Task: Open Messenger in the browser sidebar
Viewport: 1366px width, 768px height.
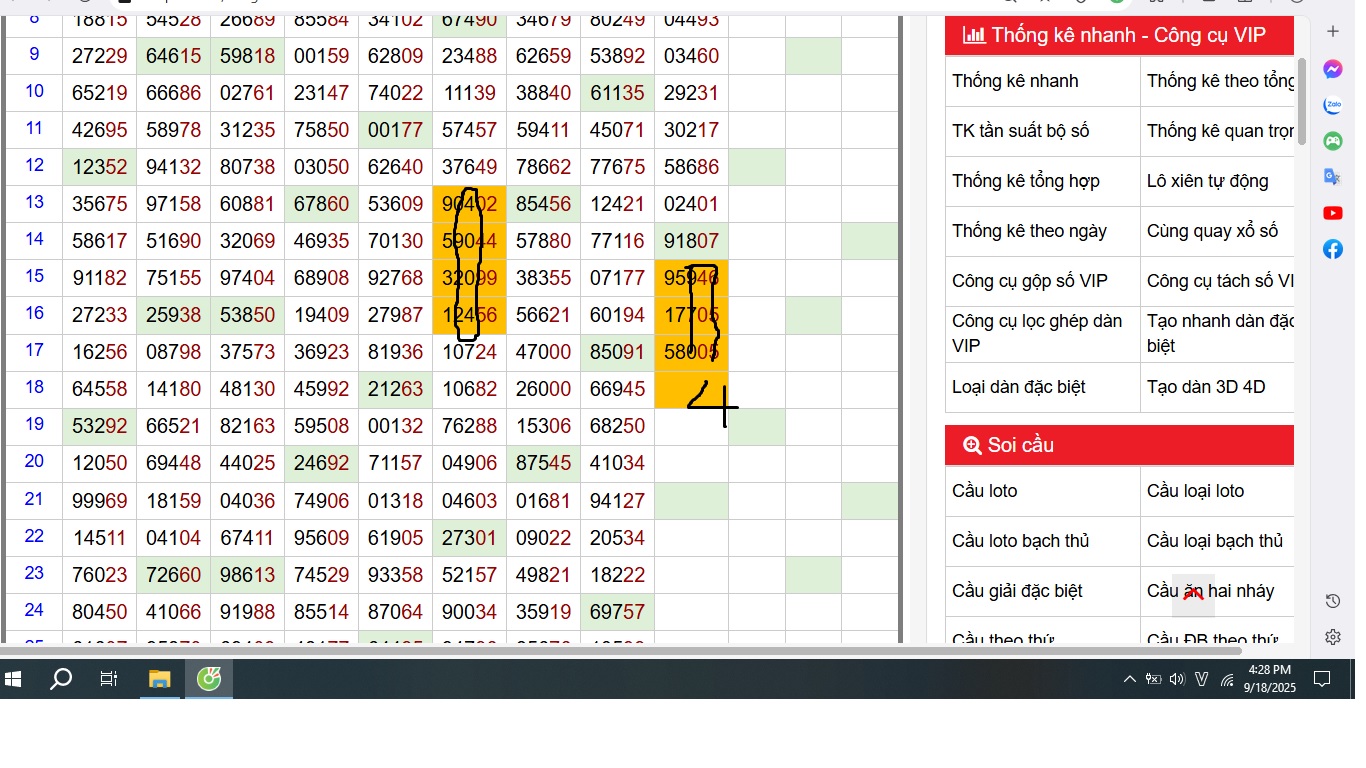Action: (1332, 69)
